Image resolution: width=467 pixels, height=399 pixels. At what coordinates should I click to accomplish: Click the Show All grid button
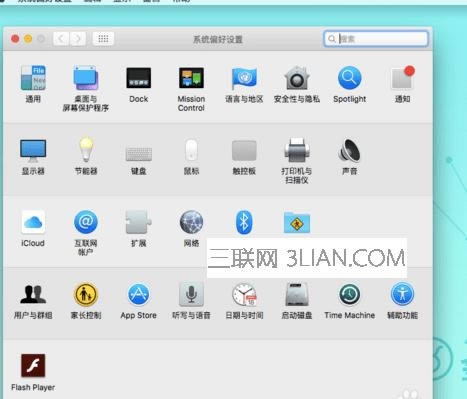(x=103, y=39)
